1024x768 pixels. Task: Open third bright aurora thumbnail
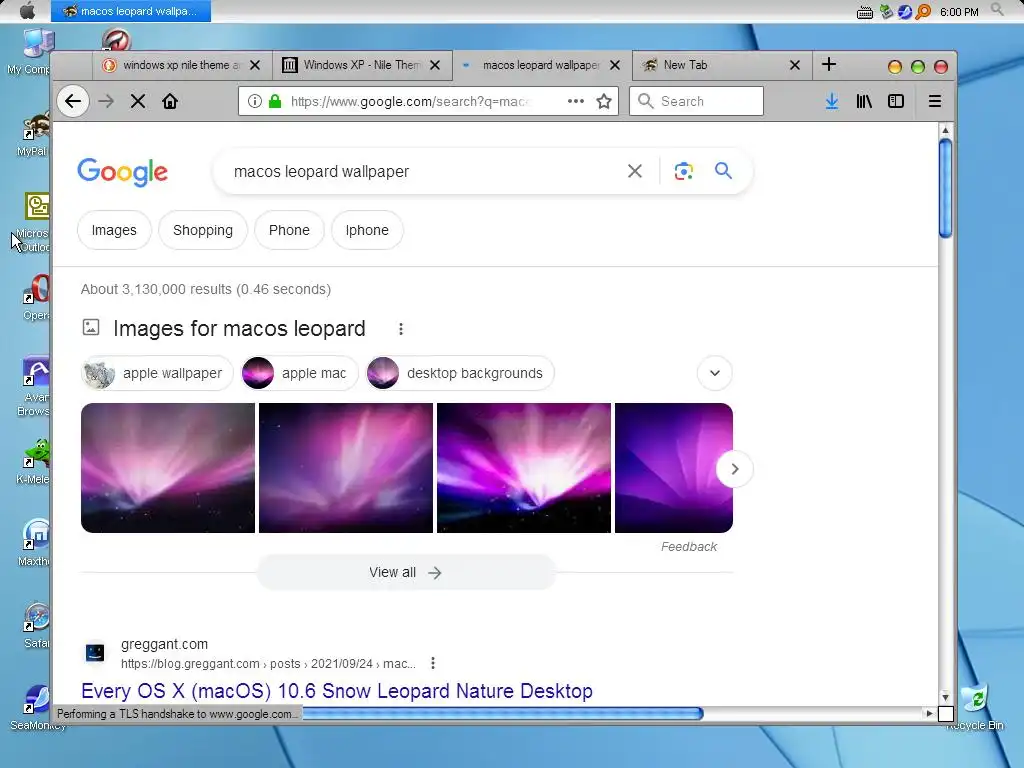pyautogui.click(x=524, y=468)
